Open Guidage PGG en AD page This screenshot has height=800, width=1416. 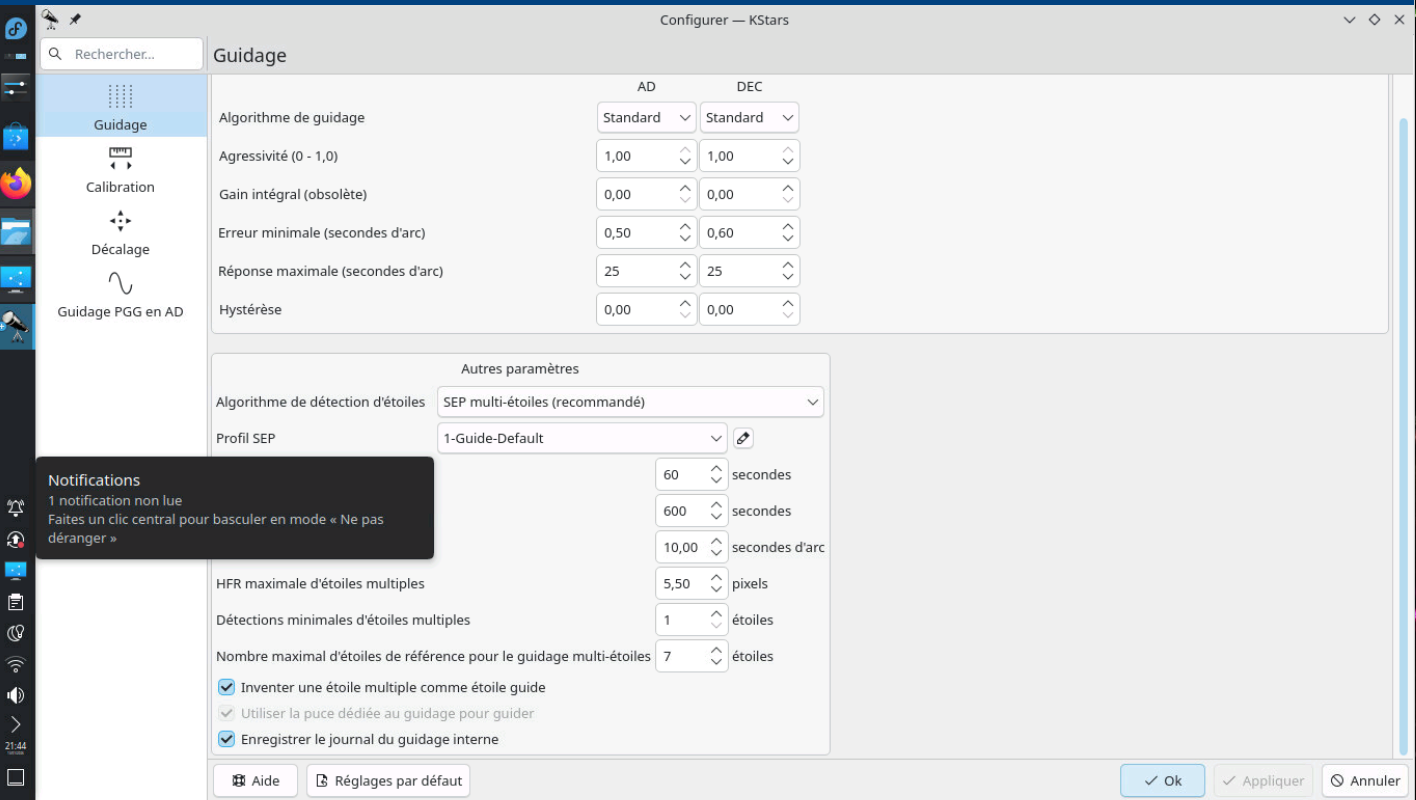point(120,295)
